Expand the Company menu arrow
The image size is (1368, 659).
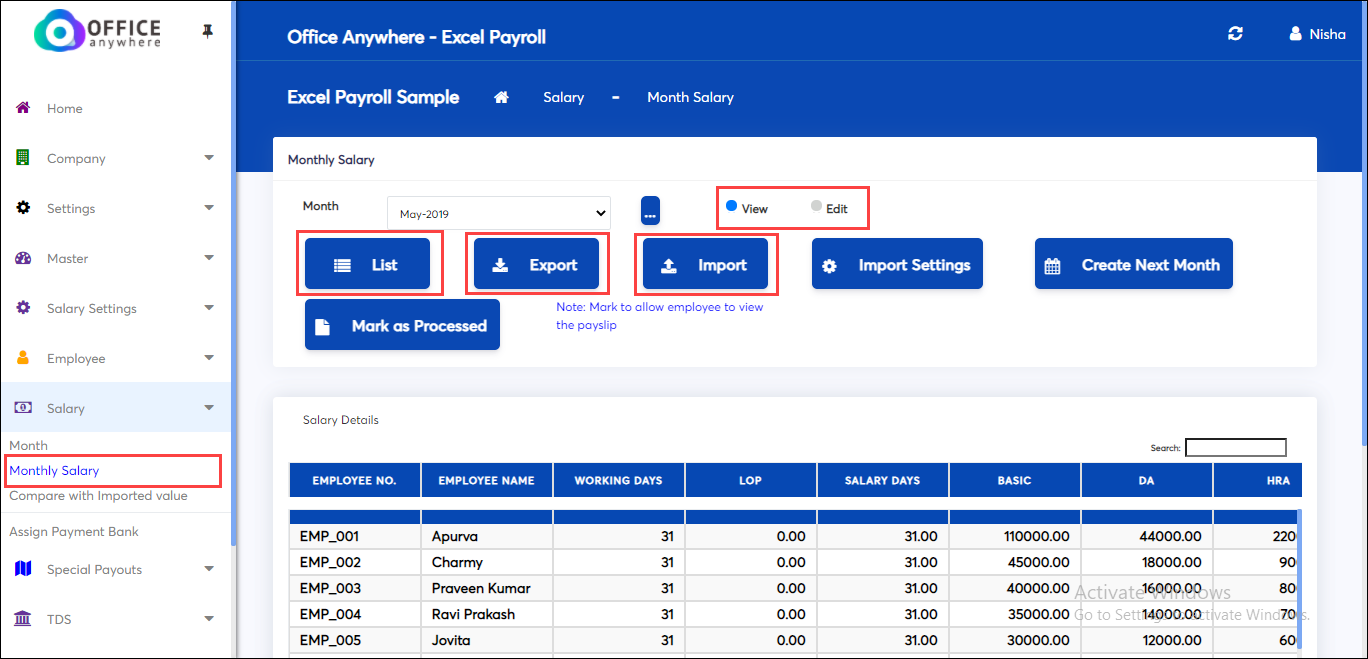(x=209, y=158)
